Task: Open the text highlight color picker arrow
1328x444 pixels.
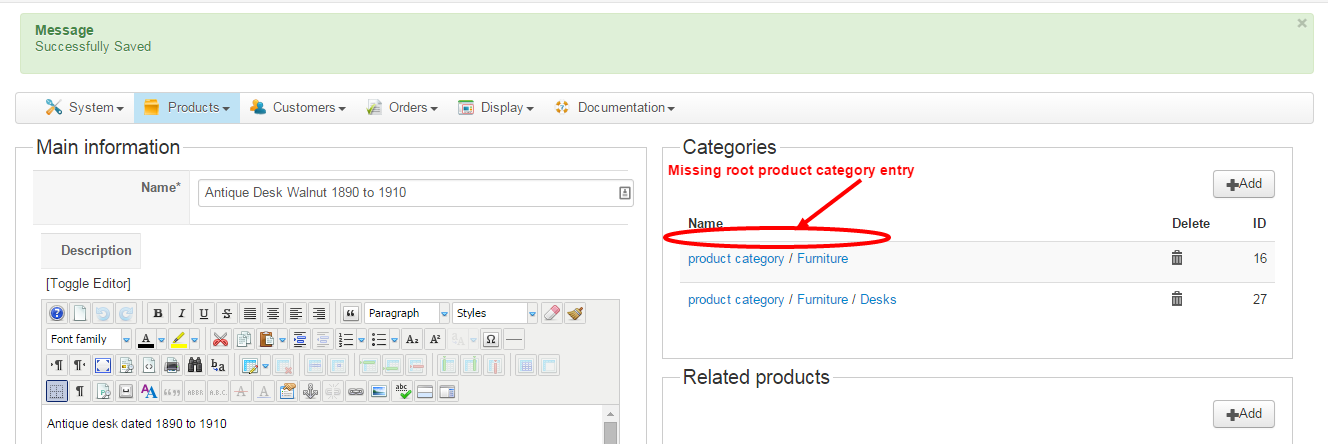Action: pyautogui.click(x=194, y=339)
